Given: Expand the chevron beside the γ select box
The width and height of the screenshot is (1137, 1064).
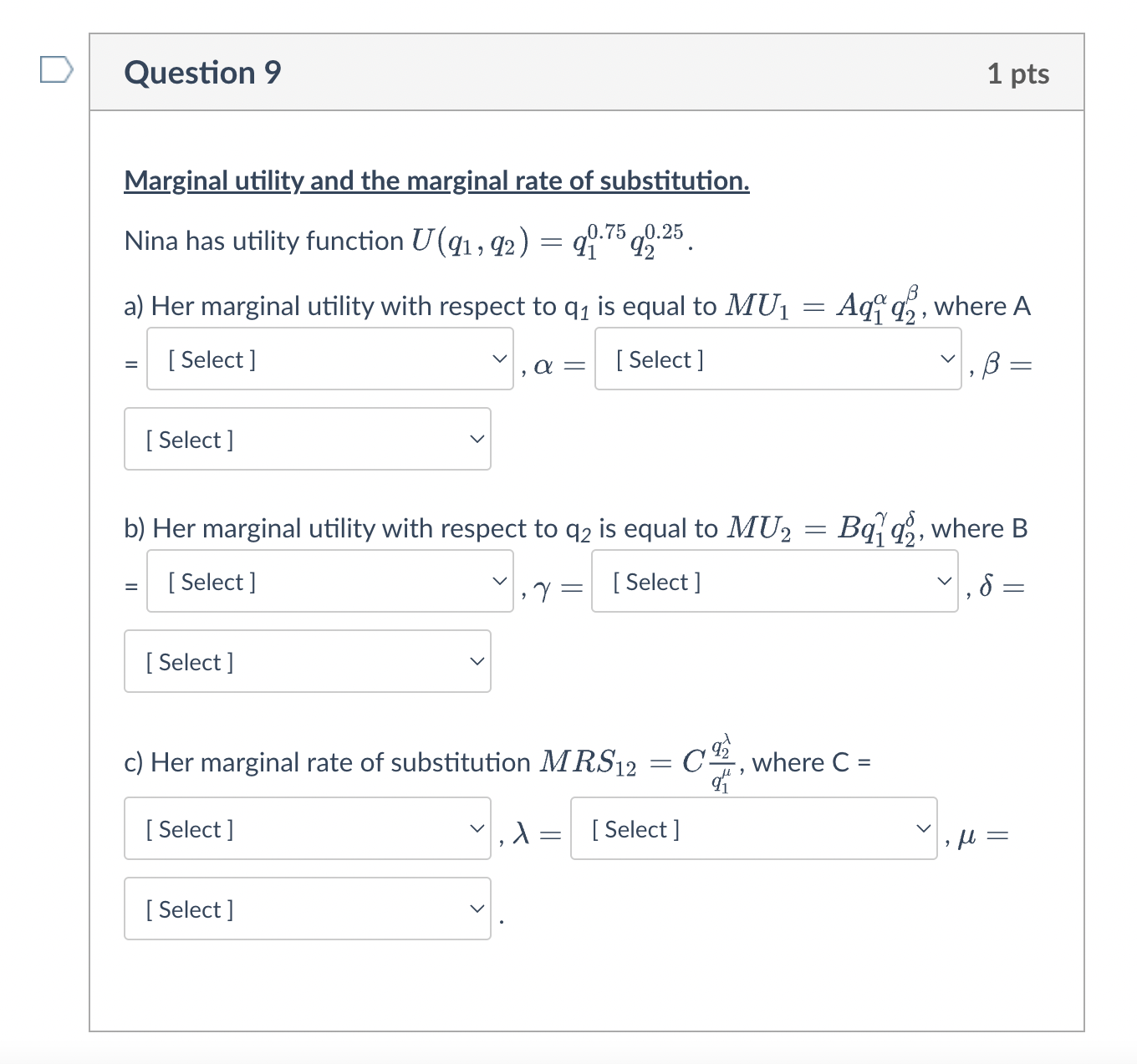Looking at the screenshot, I should point(946,582).
